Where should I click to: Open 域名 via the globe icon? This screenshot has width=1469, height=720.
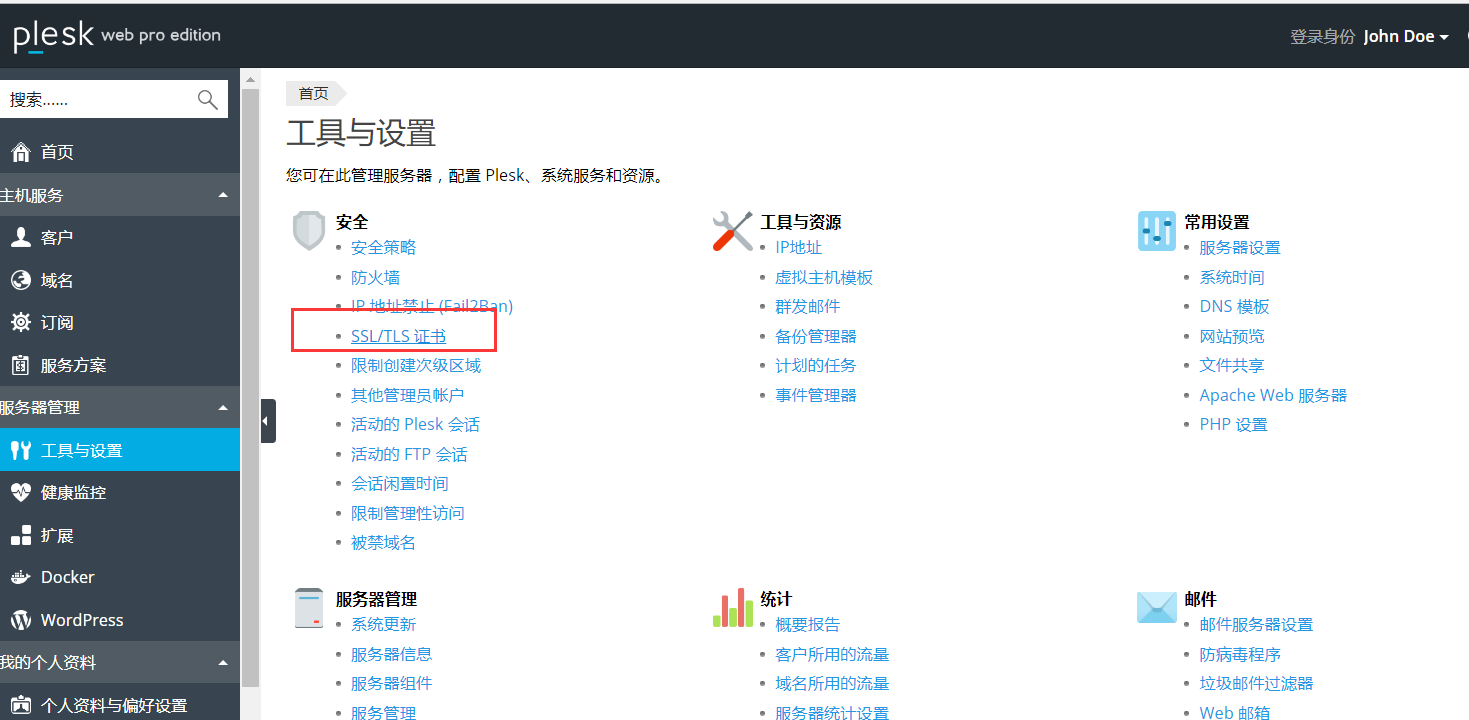pos(19,280)
